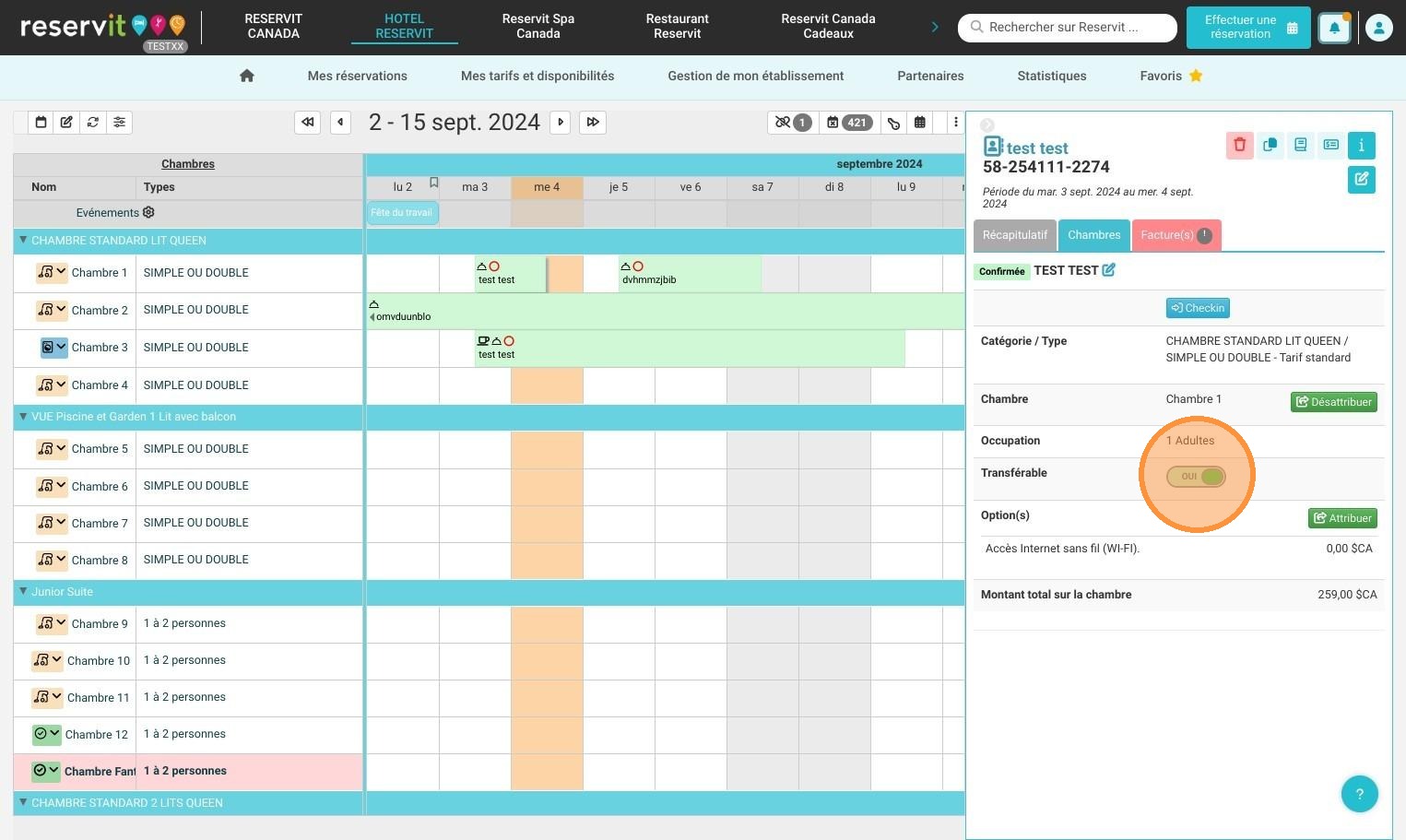Focus the Rechercher sur Reservit search field

click(x=1068, y=28)
